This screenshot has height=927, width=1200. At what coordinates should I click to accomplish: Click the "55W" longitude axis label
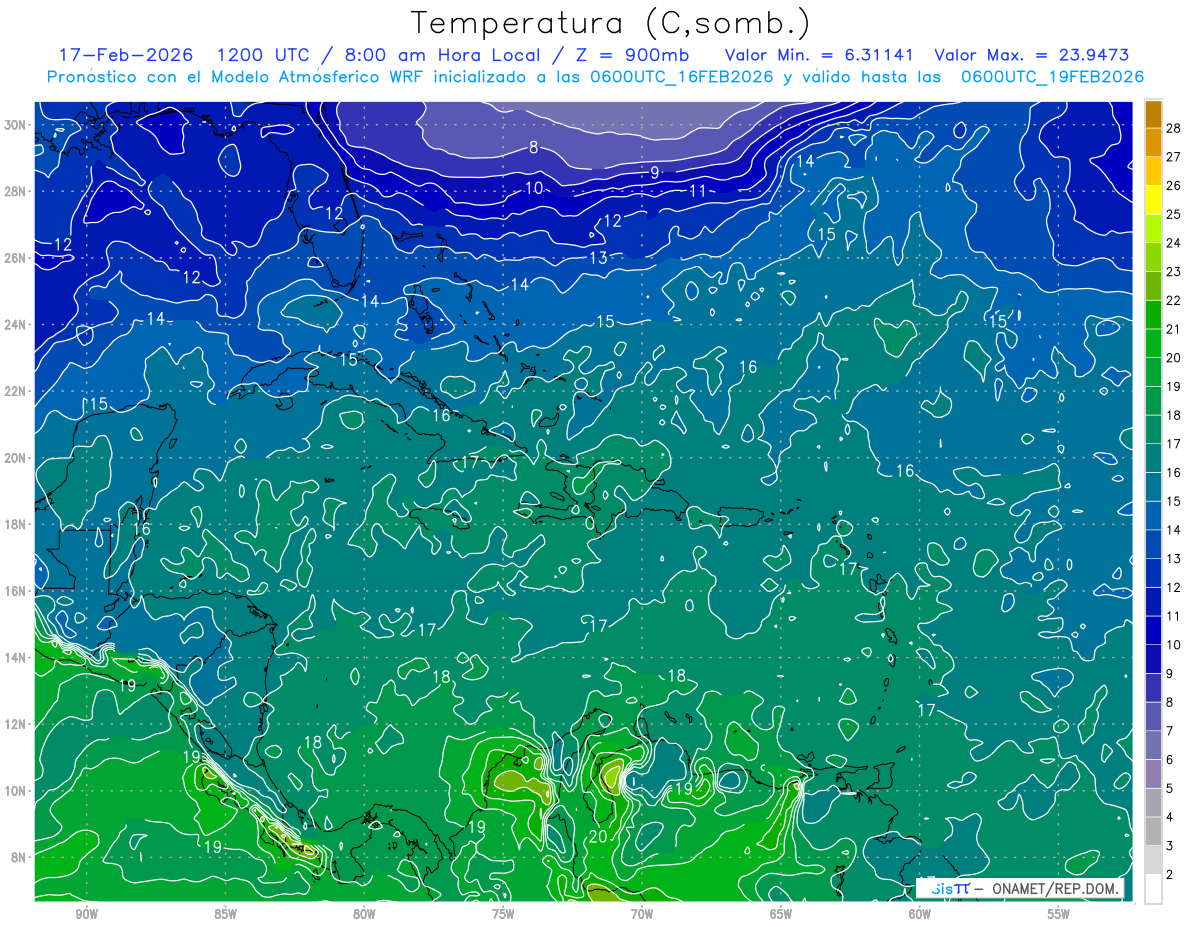1059,913
